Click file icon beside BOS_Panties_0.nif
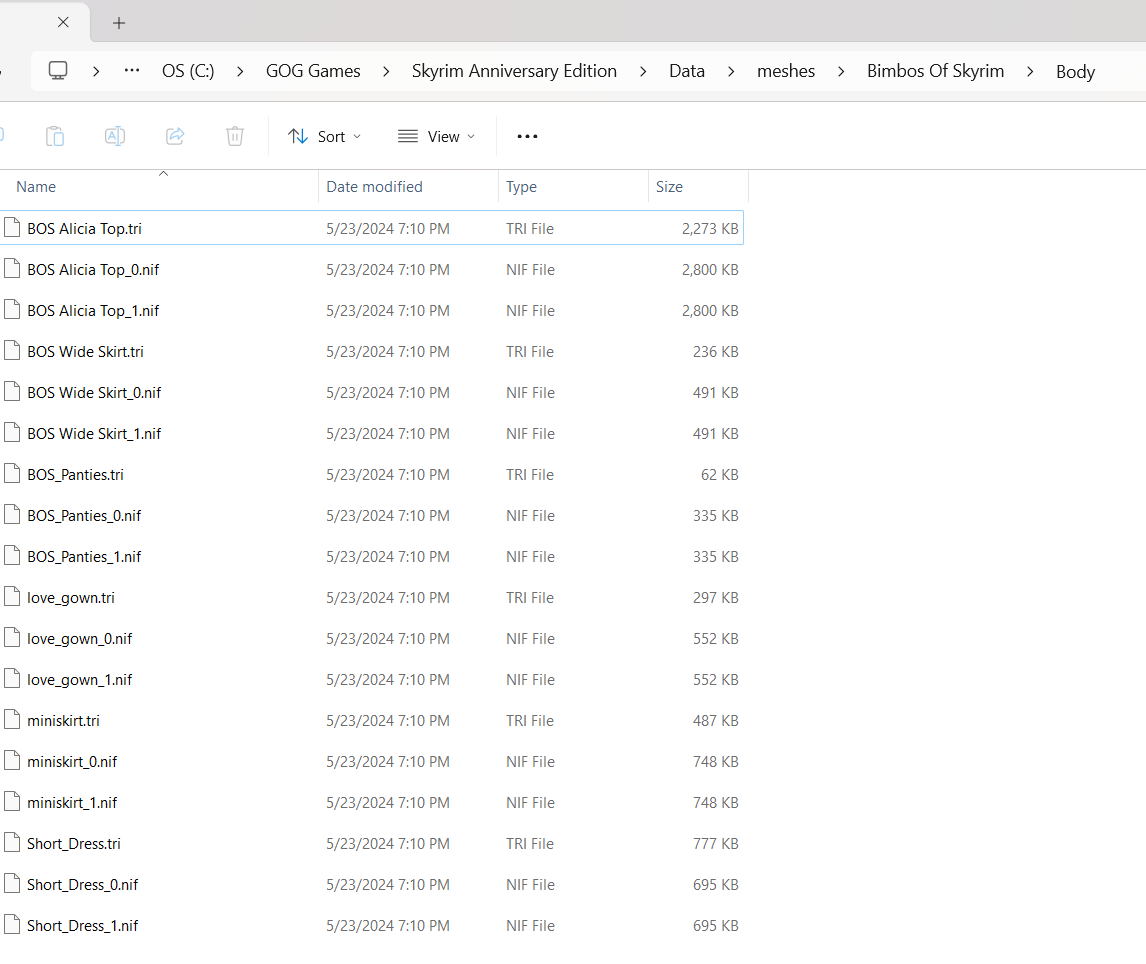Image resolution: width=1146 pixels, height=964 pixels. [x=12, y=515]
